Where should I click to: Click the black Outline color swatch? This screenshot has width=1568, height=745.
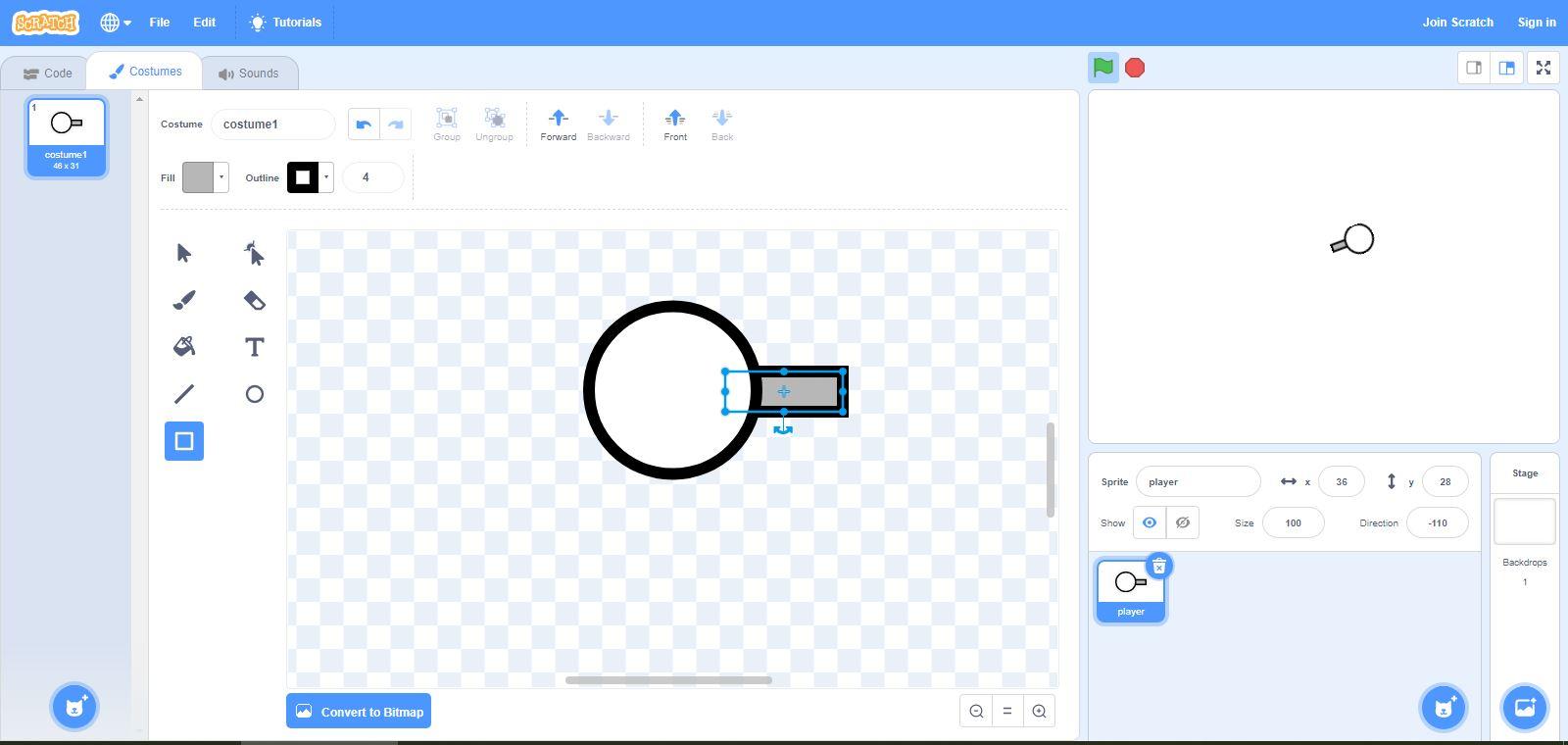(303, 177)
